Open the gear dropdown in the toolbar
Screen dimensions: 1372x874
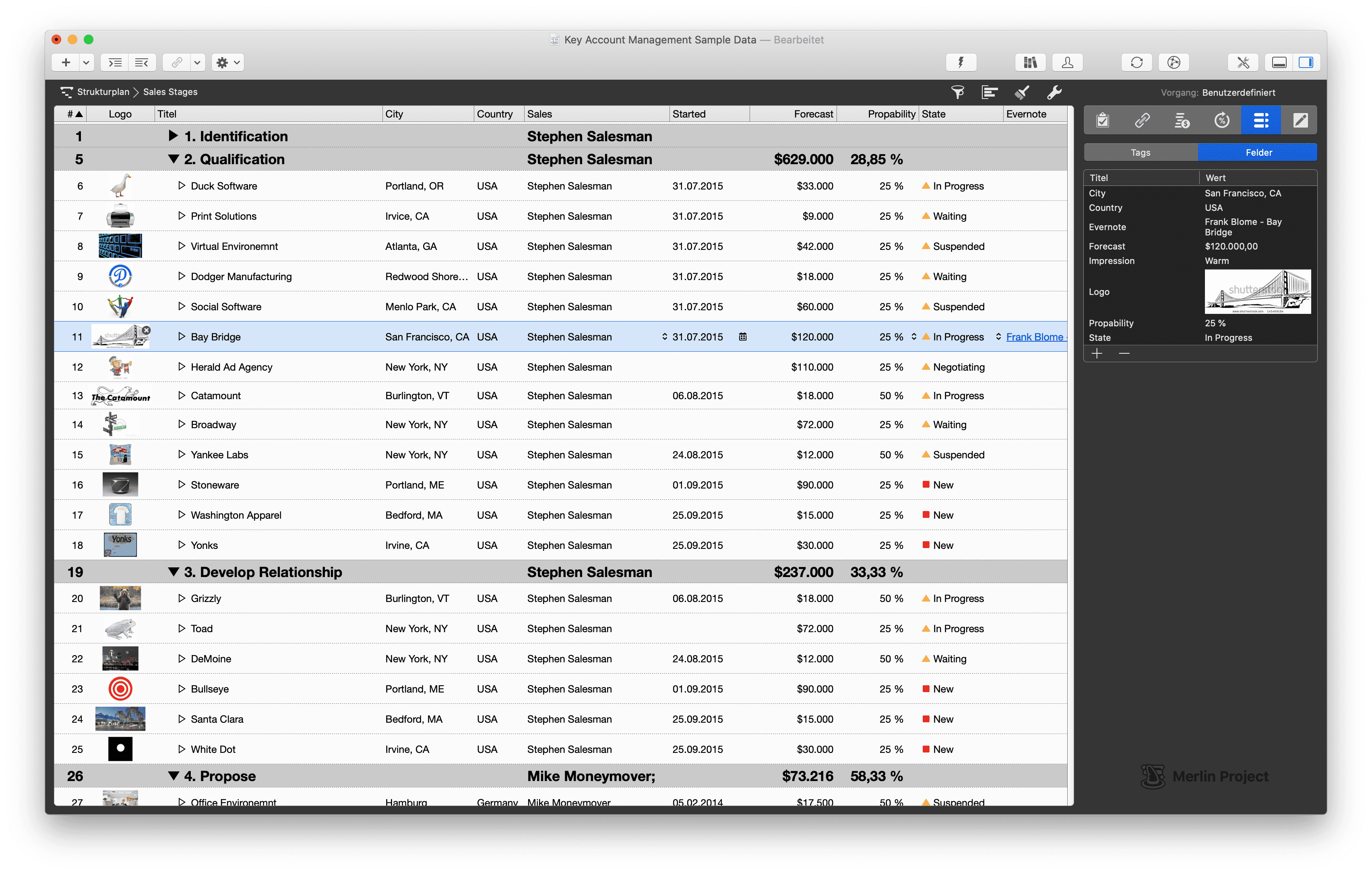click(237, 63)
